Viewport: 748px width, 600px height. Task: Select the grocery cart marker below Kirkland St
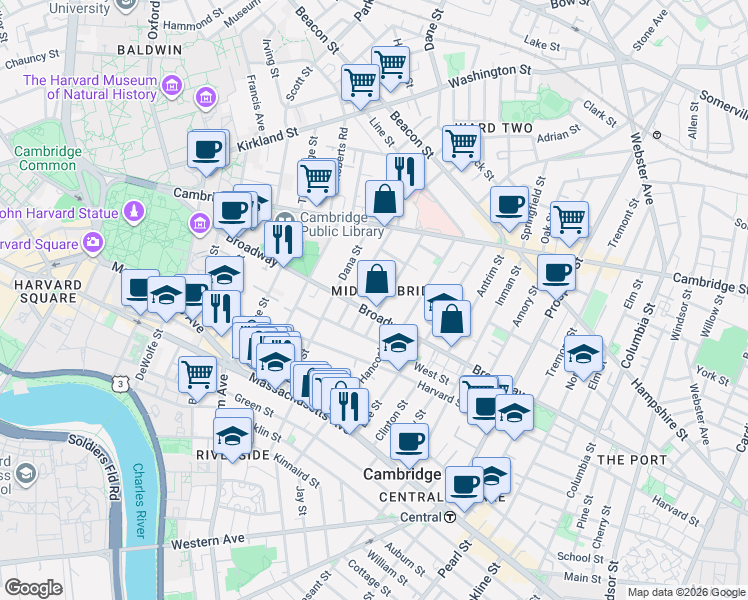point(316,180)
